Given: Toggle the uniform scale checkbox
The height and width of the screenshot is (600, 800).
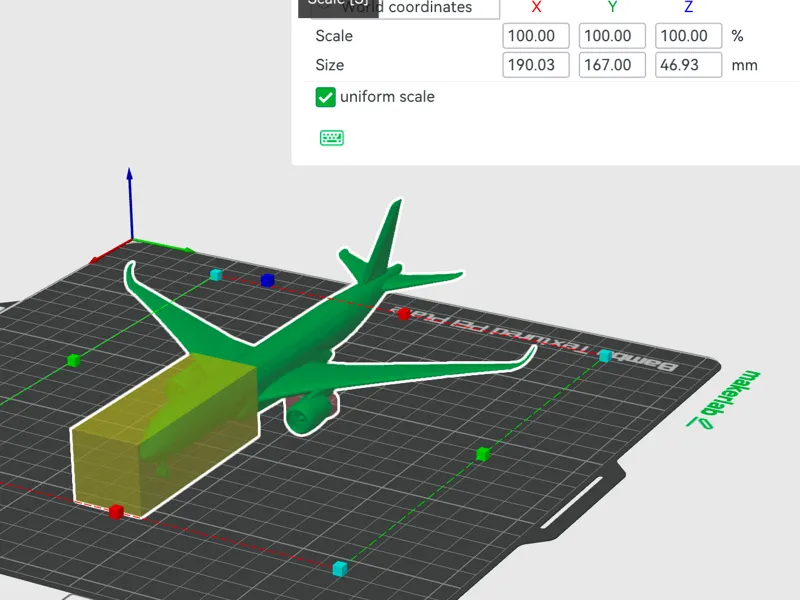Looking at the screenshot, I should [x=326, y=97].
